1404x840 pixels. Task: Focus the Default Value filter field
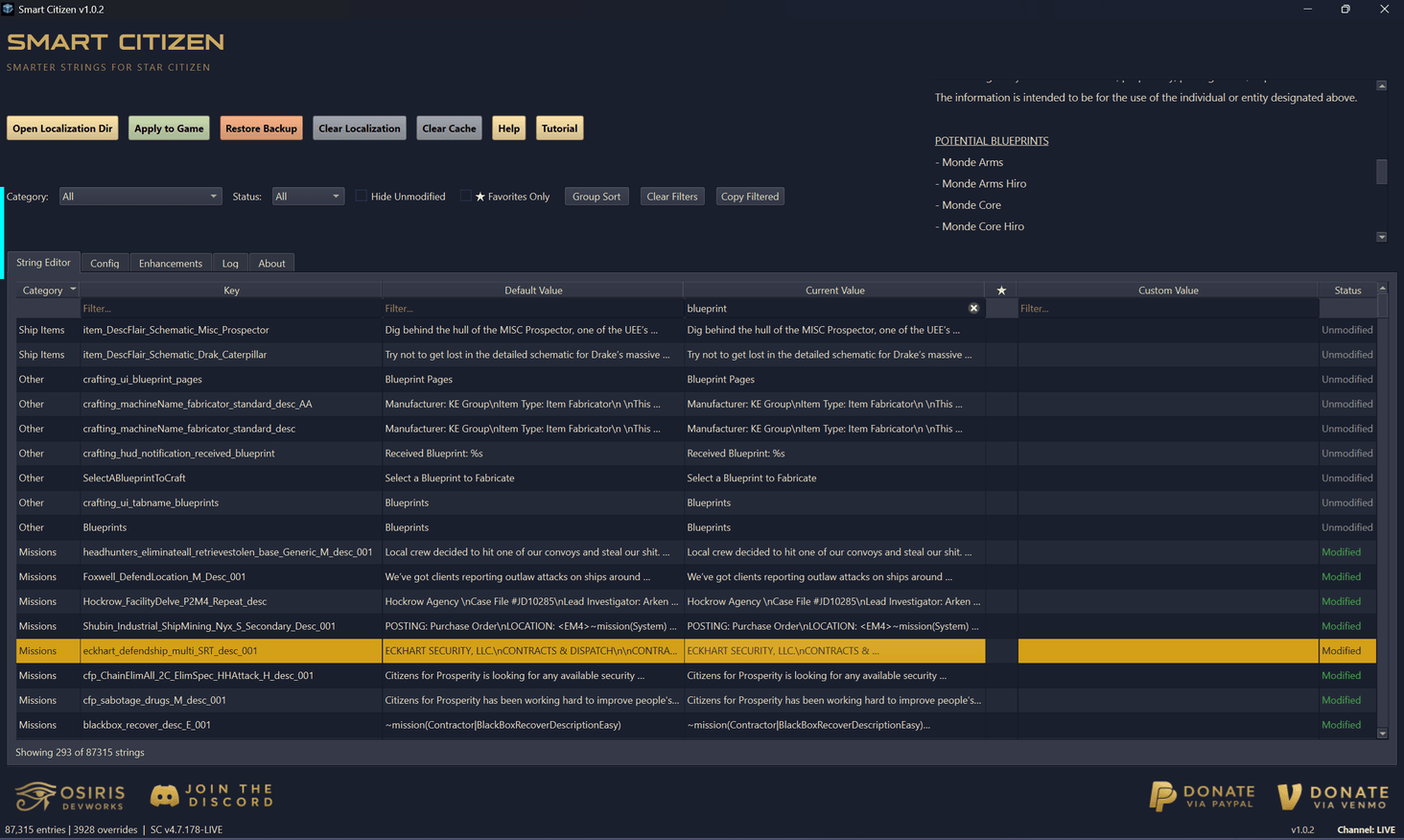point(532,309)
